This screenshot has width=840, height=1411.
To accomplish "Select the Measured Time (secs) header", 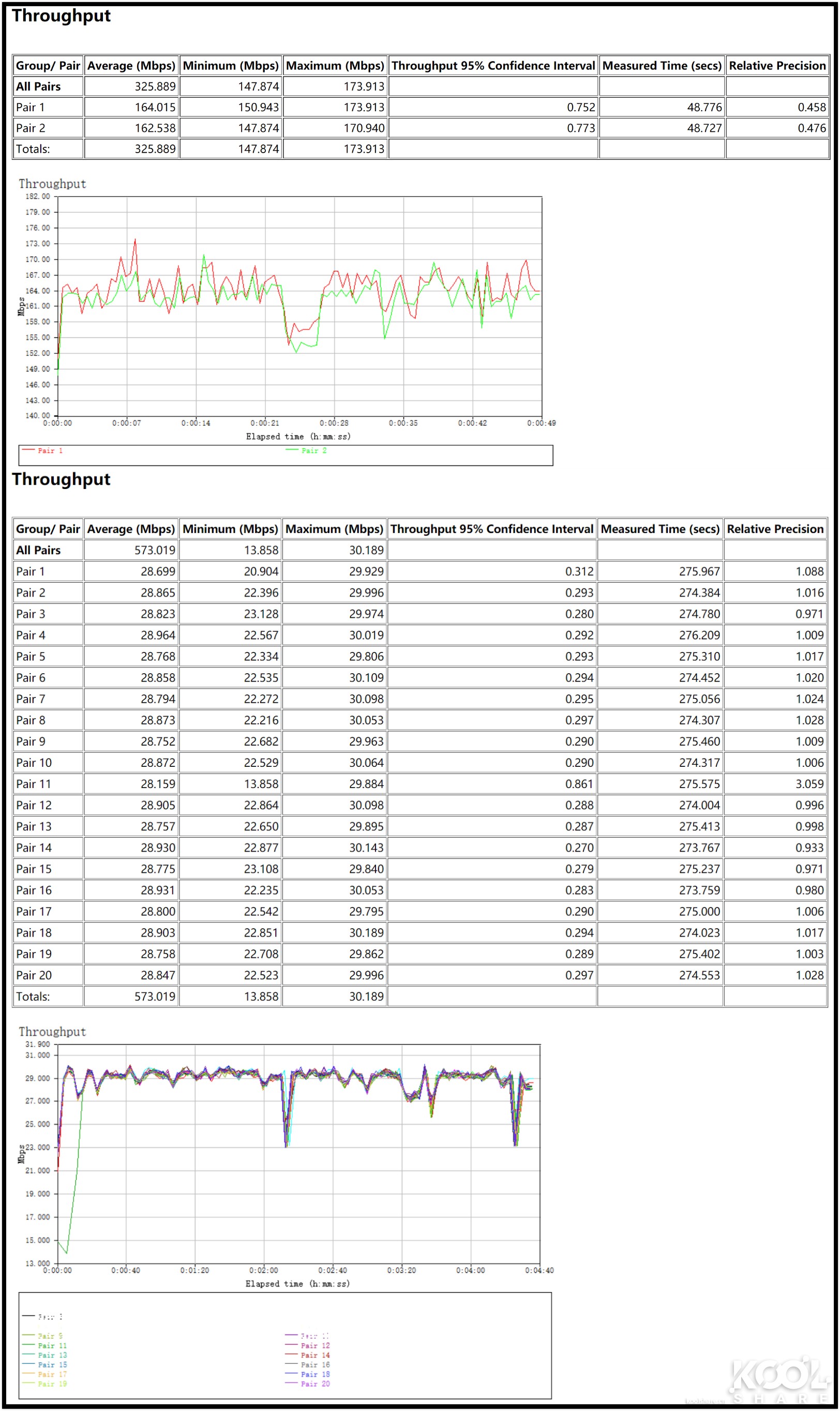I will (661, 66).
